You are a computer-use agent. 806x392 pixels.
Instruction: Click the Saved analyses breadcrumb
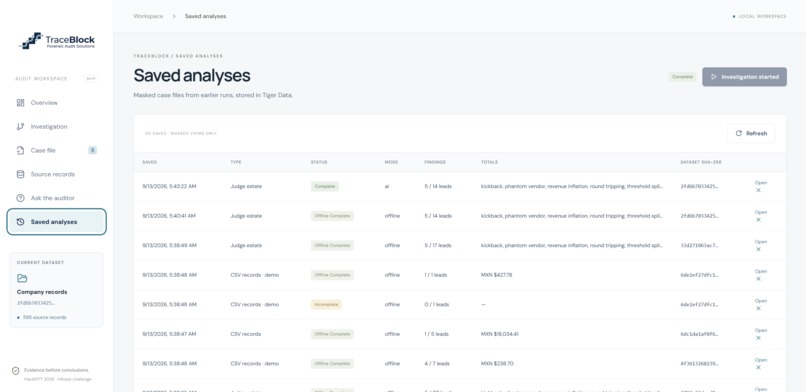pyautogui.click(x=206, y=16)
